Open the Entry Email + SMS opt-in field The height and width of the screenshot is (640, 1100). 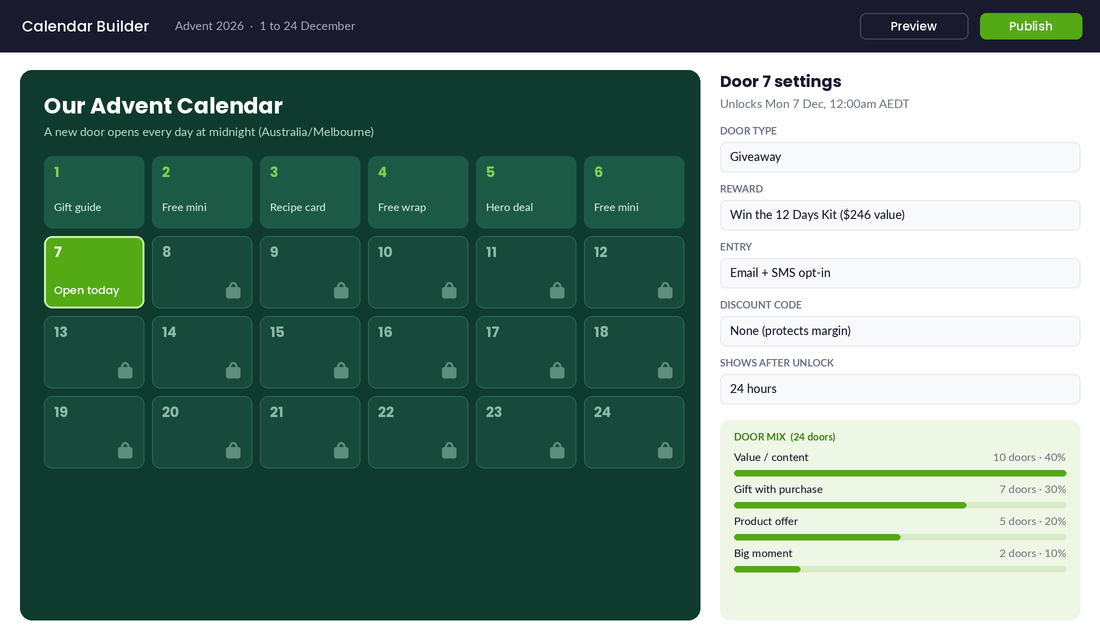click(900, 273)
